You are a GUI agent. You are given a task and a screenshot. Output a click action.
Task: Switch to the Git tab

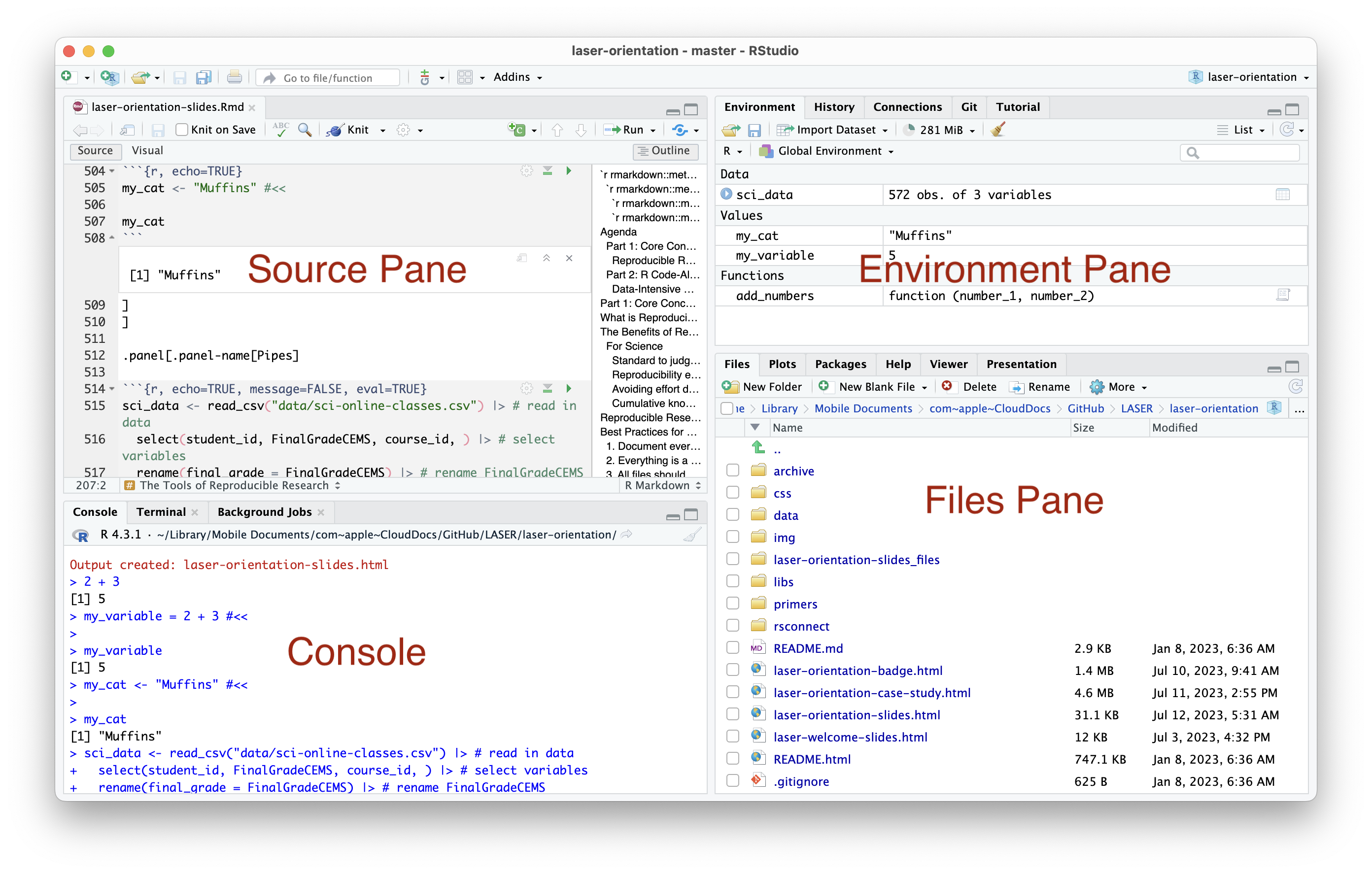point(968,107)
